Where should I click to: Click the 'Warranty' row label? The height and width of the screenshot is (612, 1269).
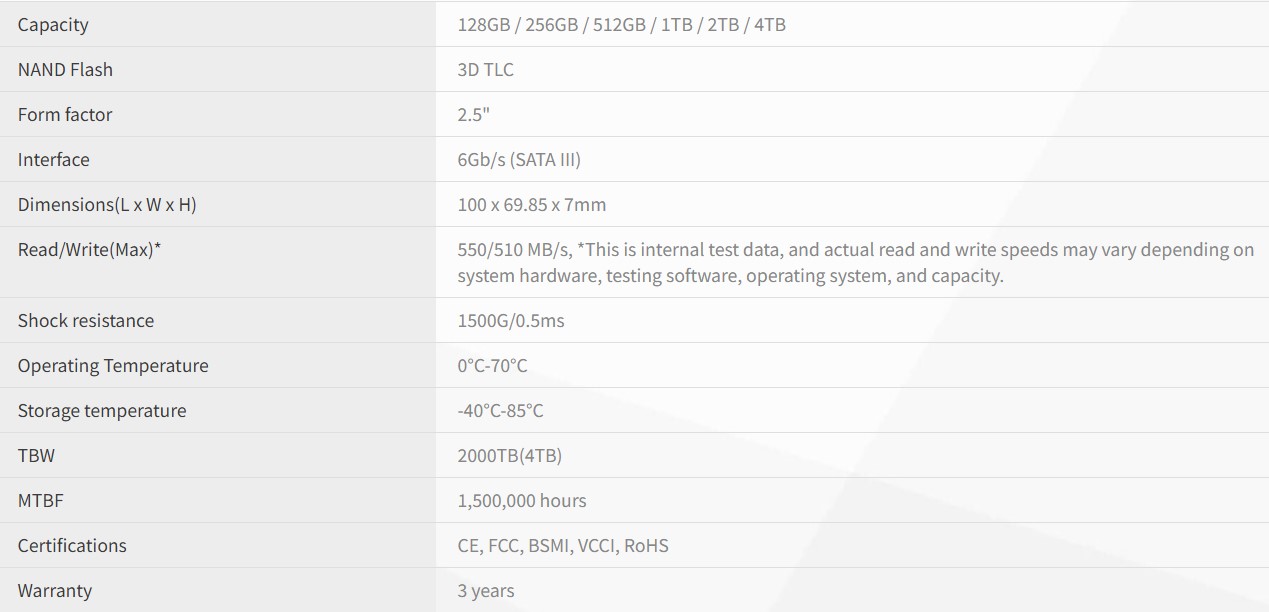55,590
